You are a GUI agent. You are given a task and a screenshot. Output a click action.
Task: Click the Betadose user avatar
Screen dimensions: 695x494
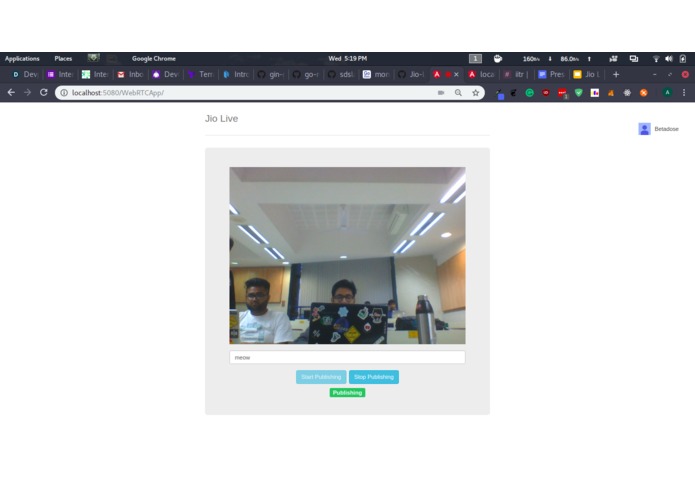coord(644,129)
